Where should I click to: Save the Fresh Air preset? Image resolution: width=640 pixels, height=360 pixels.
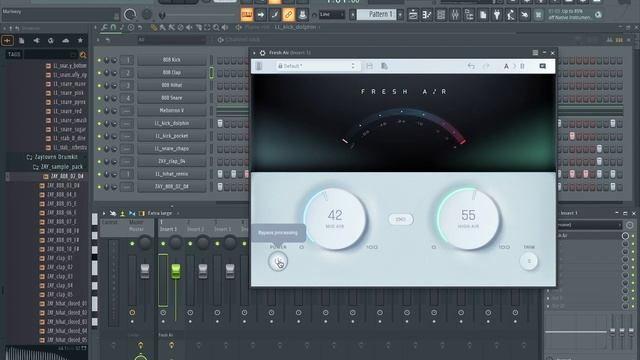[369, 66]
